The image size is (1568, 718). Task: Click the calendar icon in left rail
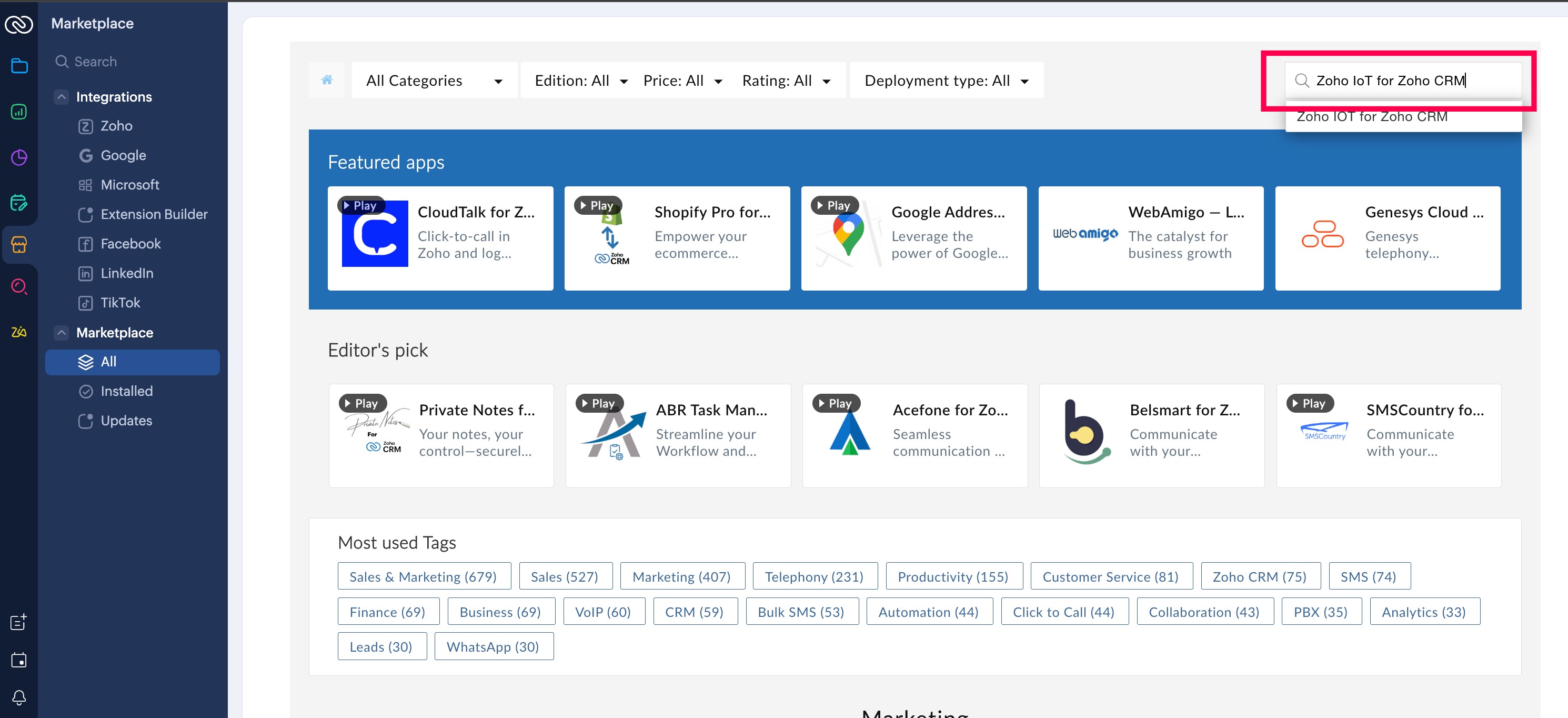click(19, 660)
